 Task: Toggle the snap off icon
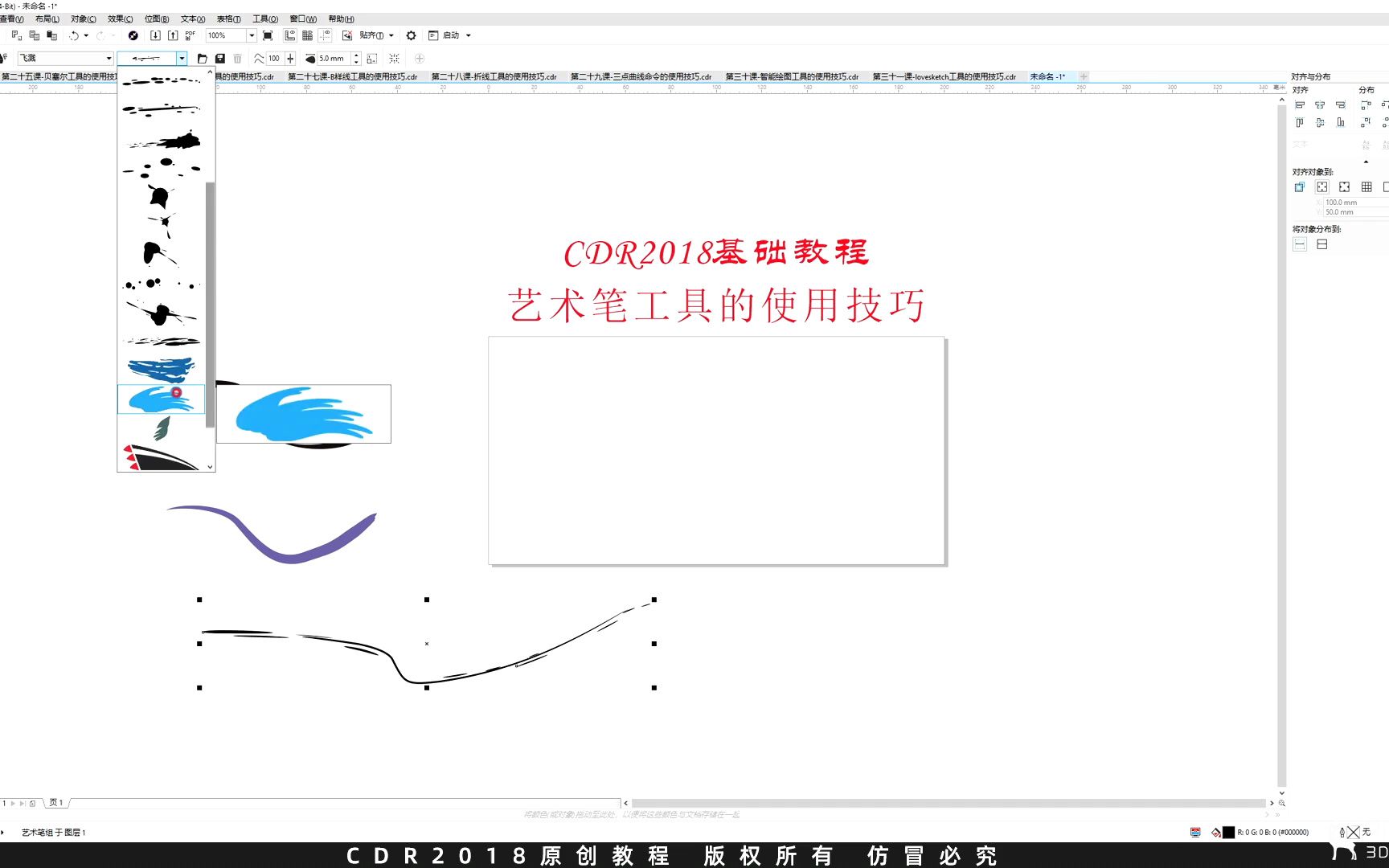coord(347,35)
